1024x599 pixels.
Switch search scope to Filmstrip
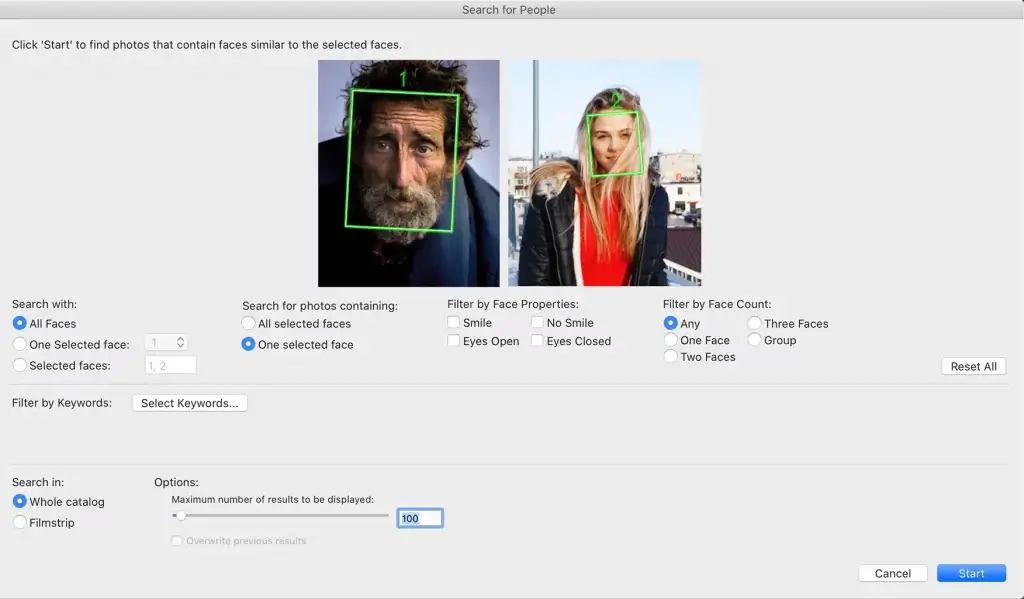(20, 523)
